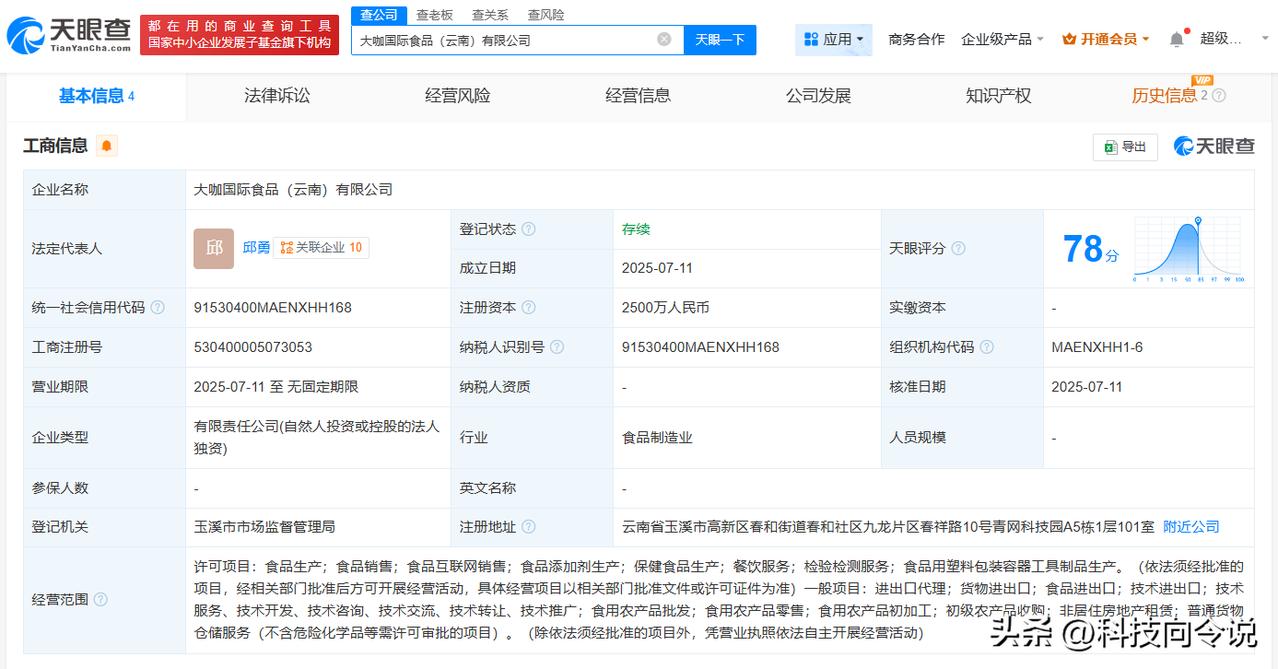The width and height of the screenshot is (1278, 669).
Task: Click the 玉溪市市场监督管理局 authority value
Action: tap(264, 527)
